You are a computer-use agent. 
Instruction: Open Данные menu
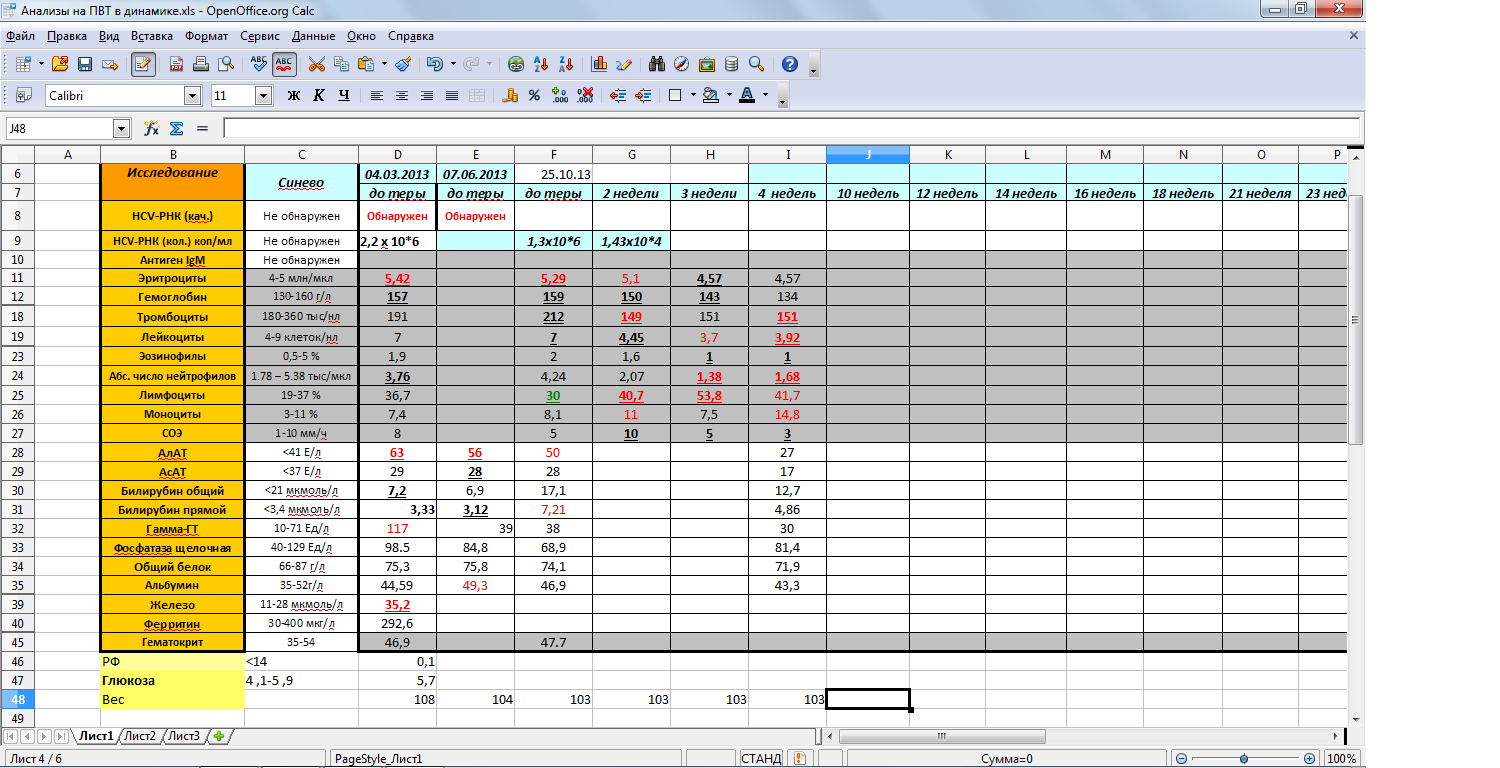point(314,35)
